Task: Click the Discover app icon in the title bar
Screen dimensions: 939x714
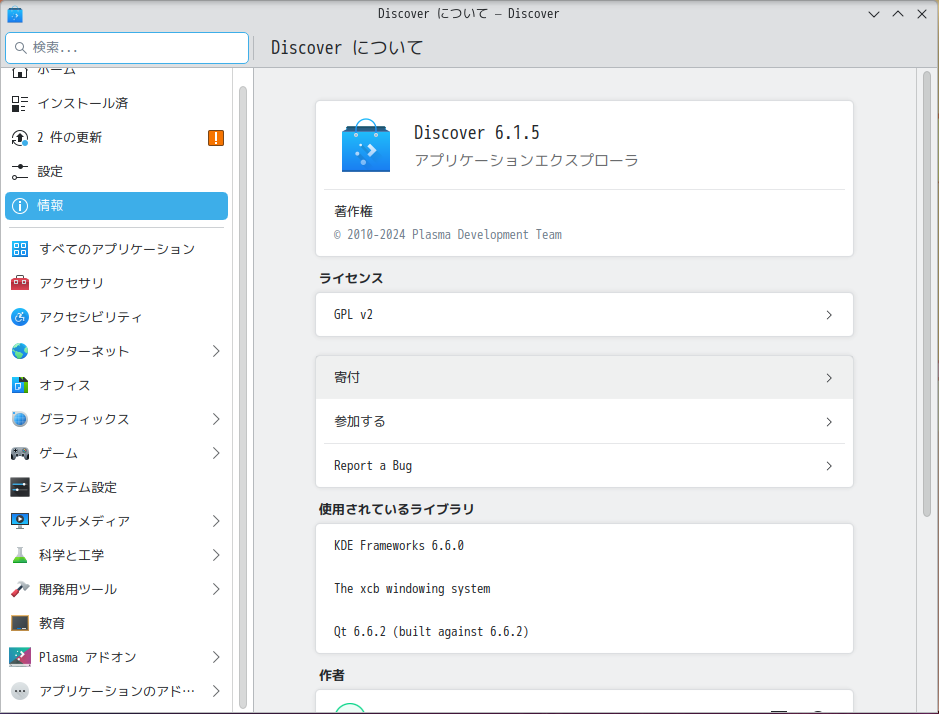Action: (15, 14)
